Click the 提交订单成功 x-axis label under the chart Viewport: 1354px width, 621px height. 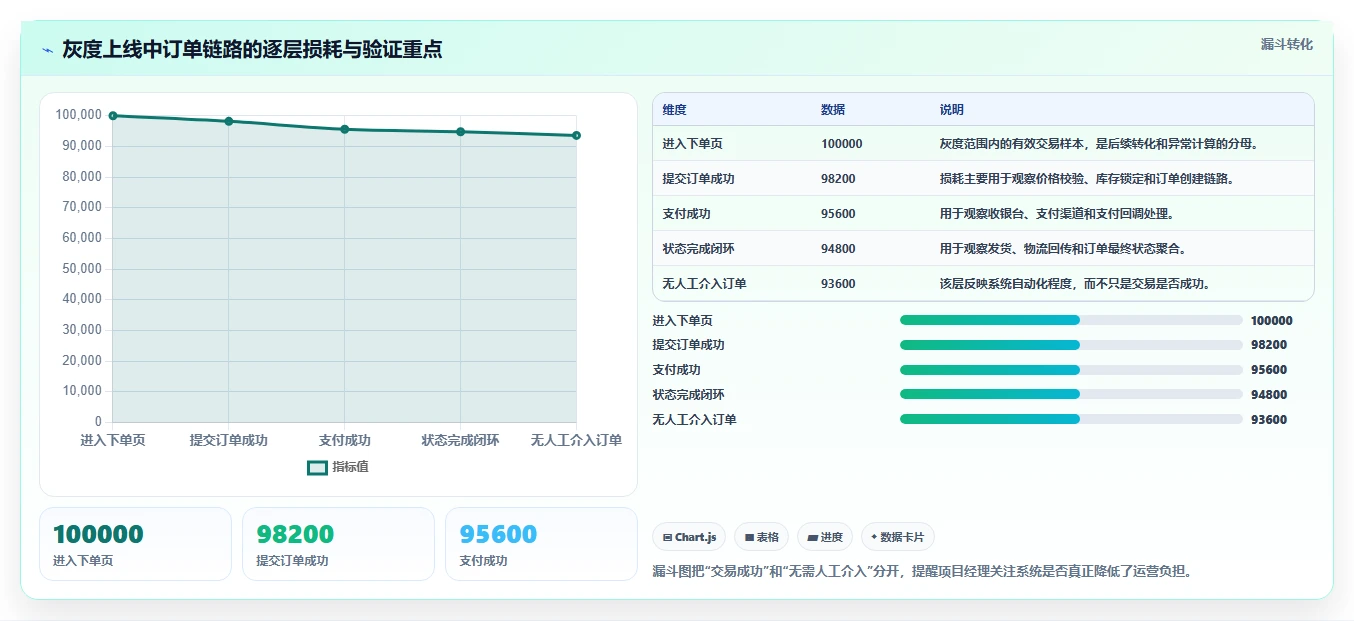pos(229,441)
